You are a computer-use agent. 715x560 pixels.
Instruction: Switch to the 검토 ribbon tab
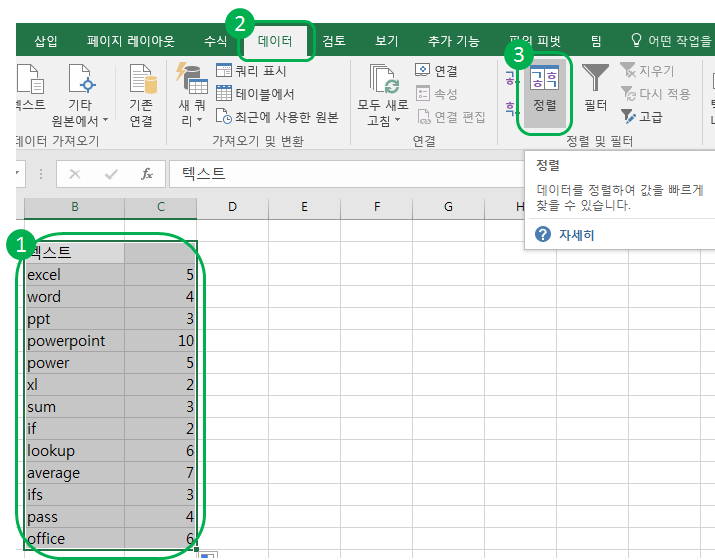pos(334,41)
